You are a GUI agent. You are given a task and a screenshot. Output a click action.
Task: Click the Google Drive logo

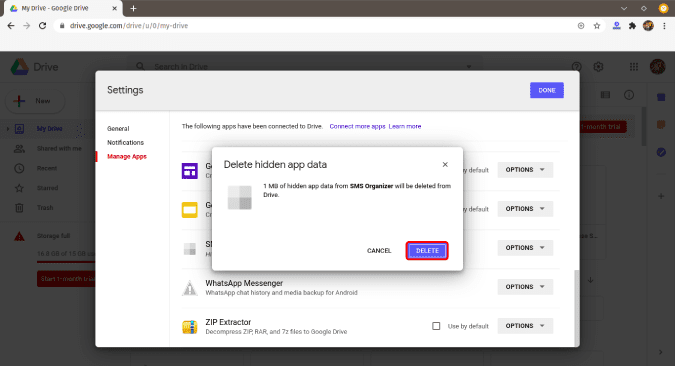(x=19, y=67)
